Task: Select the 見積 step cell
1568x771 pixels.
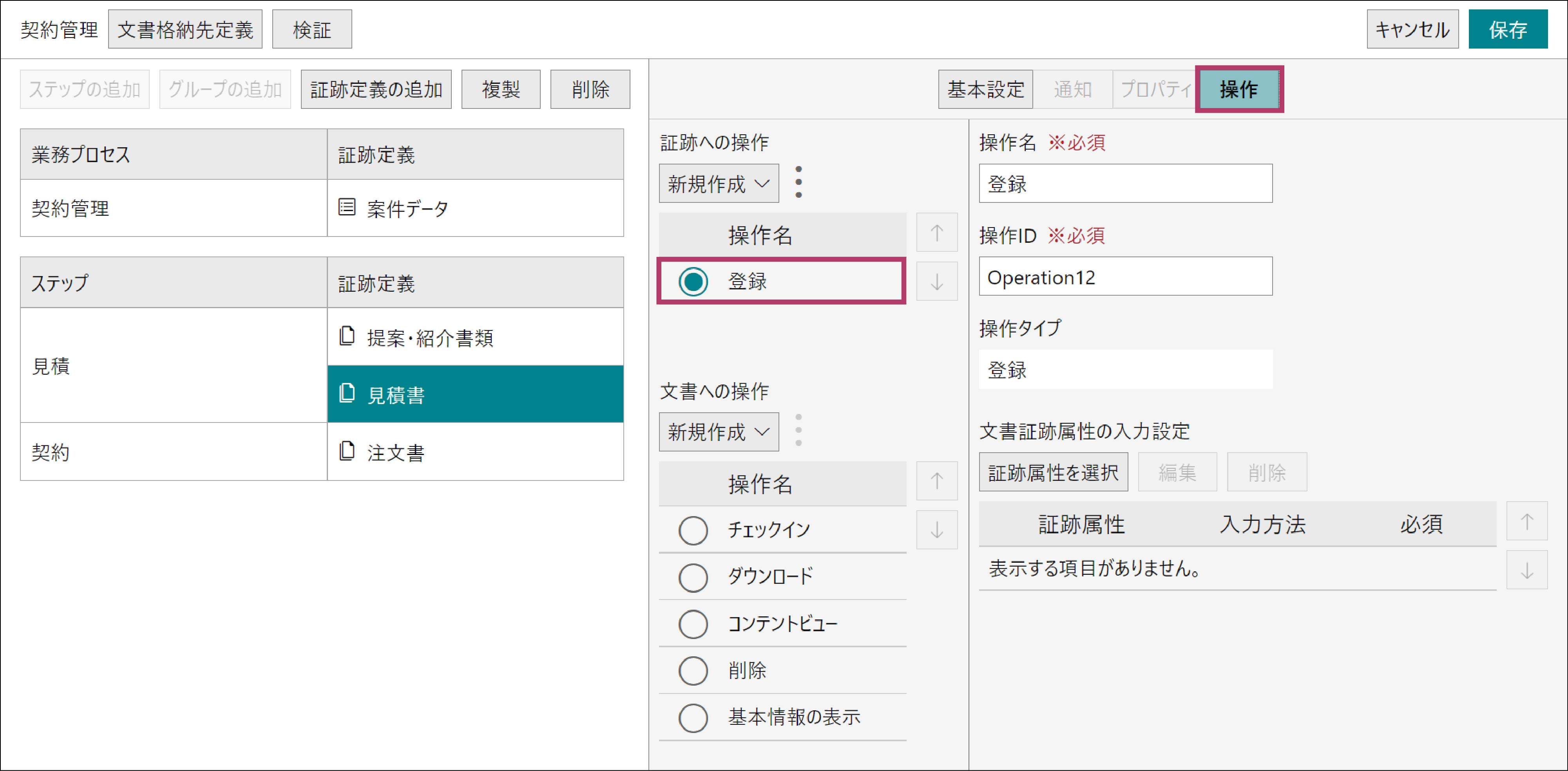Action: pyautogui.click(x=174, y=365)
